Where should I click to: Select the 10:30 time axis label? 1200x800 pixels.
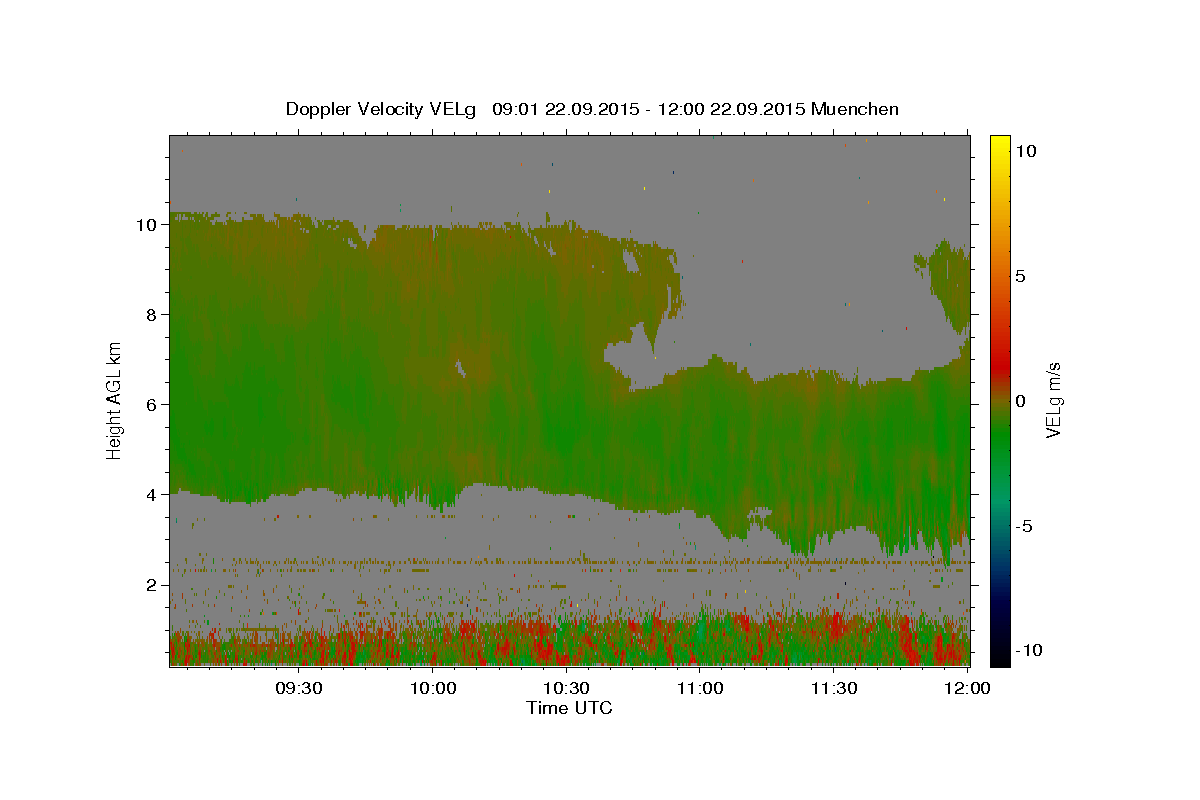(x=566, y=688)
